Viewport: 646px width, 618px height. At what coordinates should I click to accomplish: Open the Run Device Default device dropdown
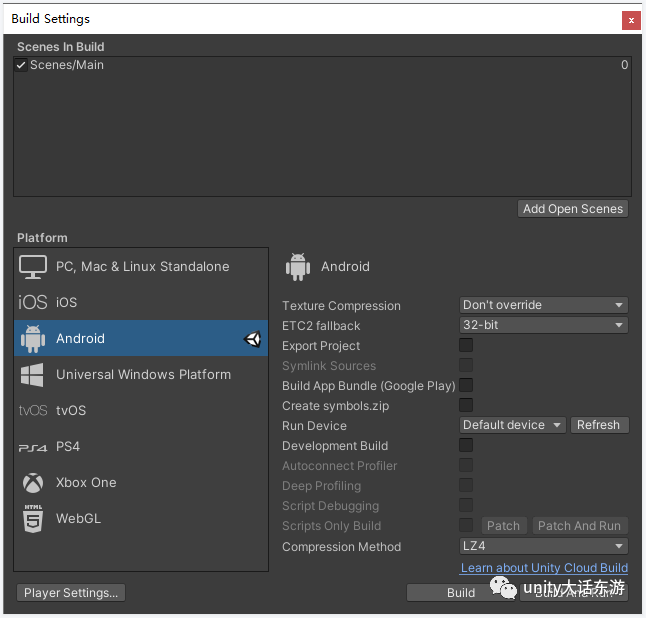(513, 425)
